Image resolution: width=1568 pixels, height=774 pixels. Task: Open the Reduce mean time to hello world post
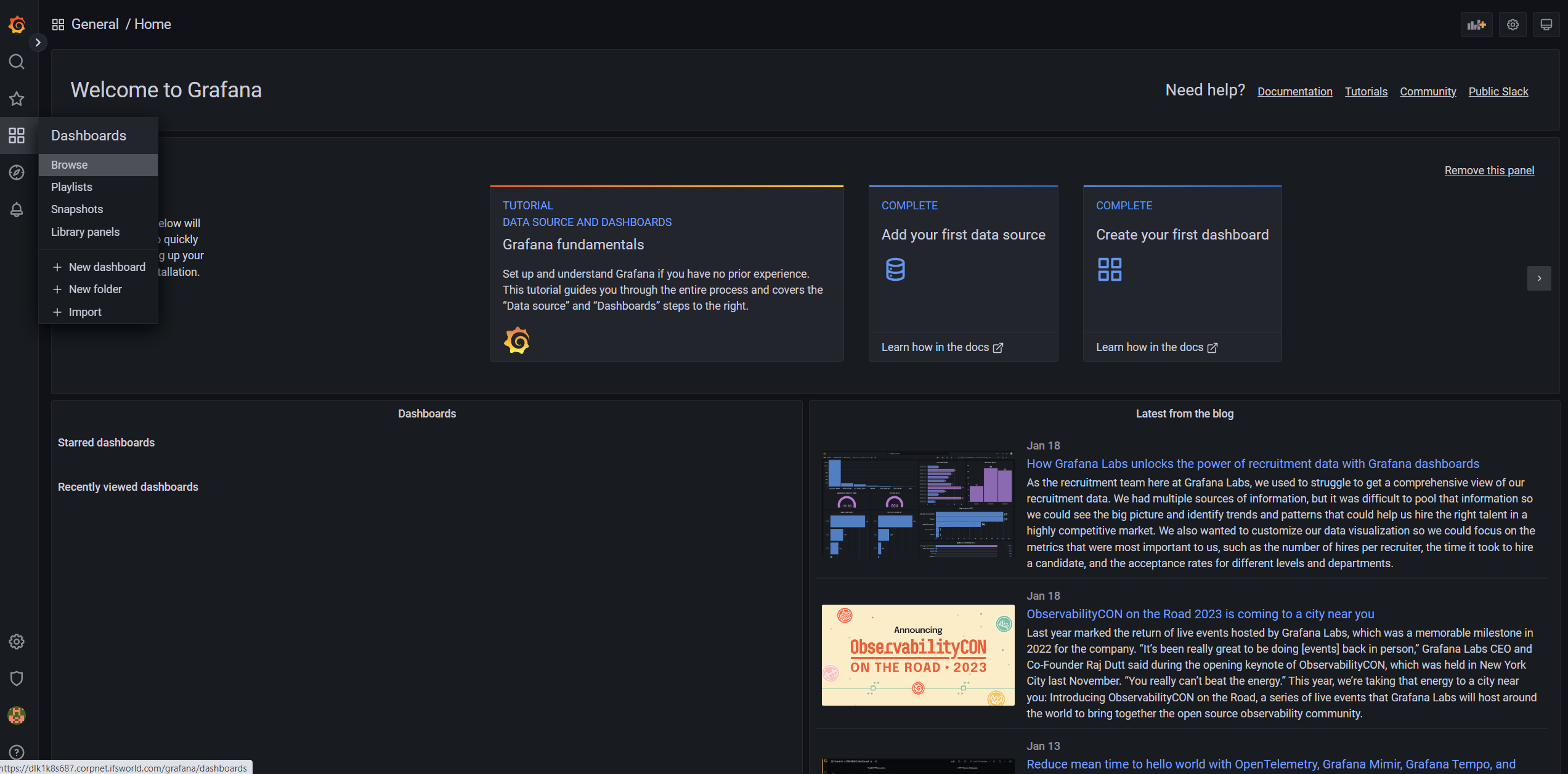1270,764
